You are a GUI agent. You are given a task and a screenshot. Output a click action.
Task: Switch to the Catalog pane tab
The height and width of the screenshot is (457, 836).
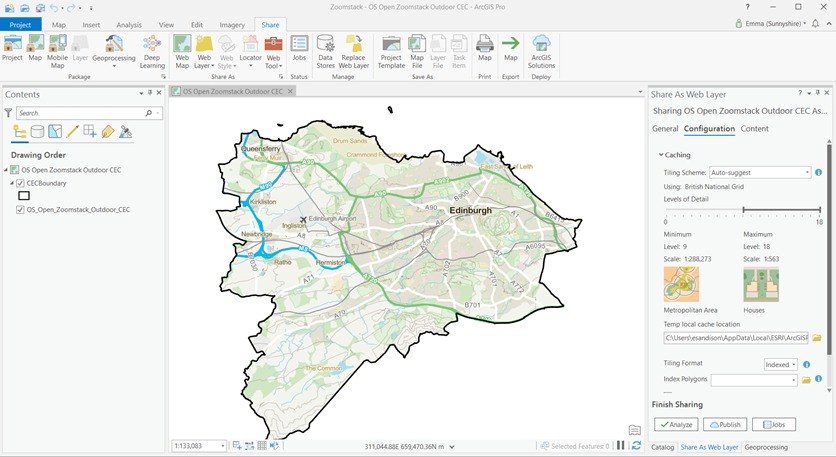tap(663, 447)
